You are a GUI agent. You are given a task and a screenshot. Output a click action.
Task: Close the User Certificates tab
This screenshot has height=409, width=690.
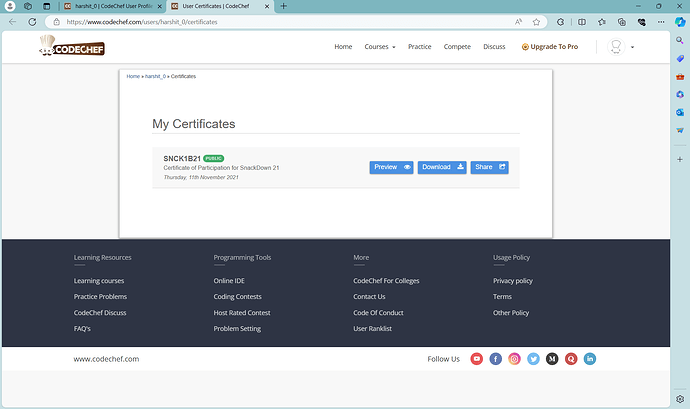pyautogui.click(x=267, y=6)
